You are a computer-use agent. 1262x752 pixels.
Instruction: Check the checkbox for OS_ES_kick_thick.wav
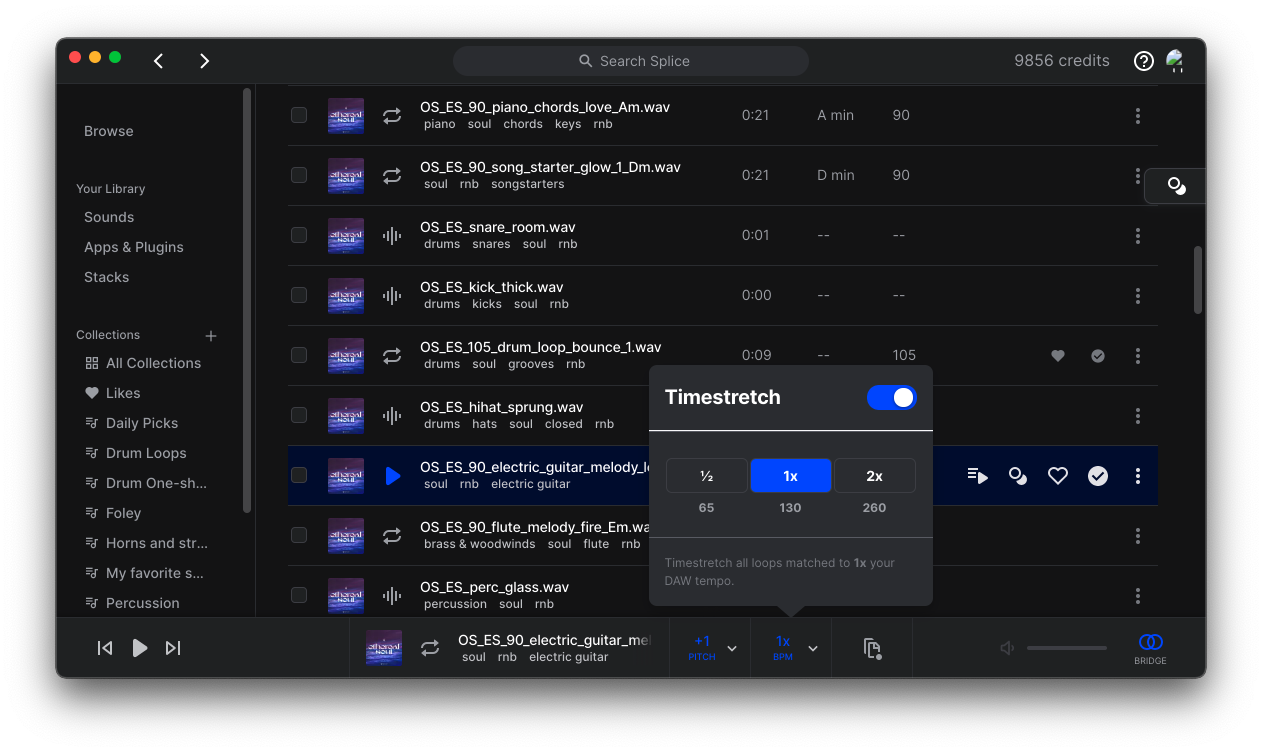298,295
